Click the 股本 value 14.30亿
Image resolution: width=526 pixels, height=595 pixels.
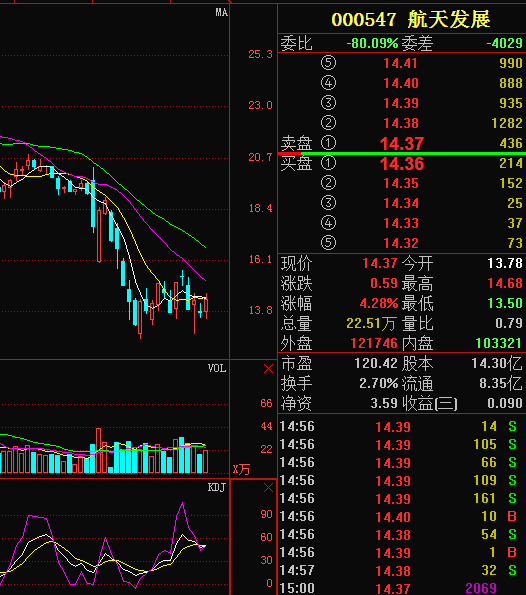click(x=497, y=364)
